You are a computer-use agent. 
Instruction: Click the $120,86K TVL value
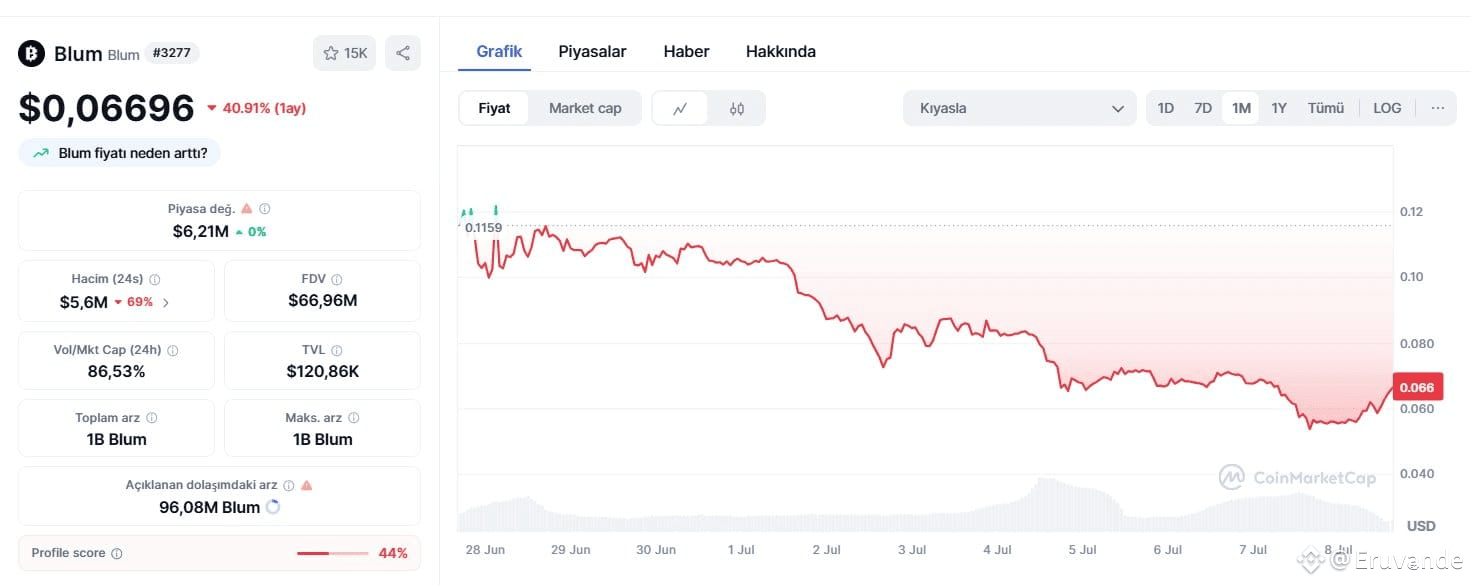(322, 371)
